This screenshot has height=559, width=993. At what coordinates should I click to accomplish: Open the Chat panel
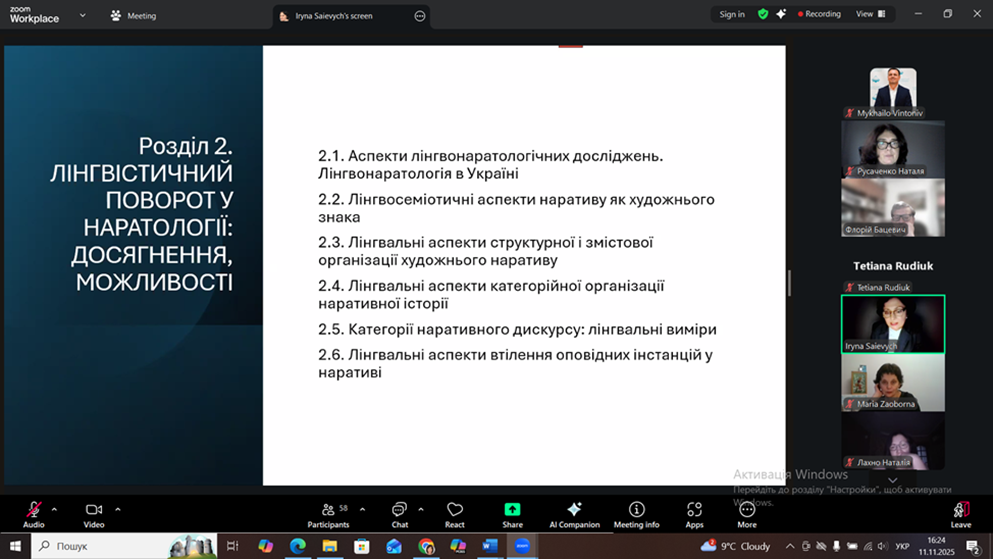pos(399,514)
